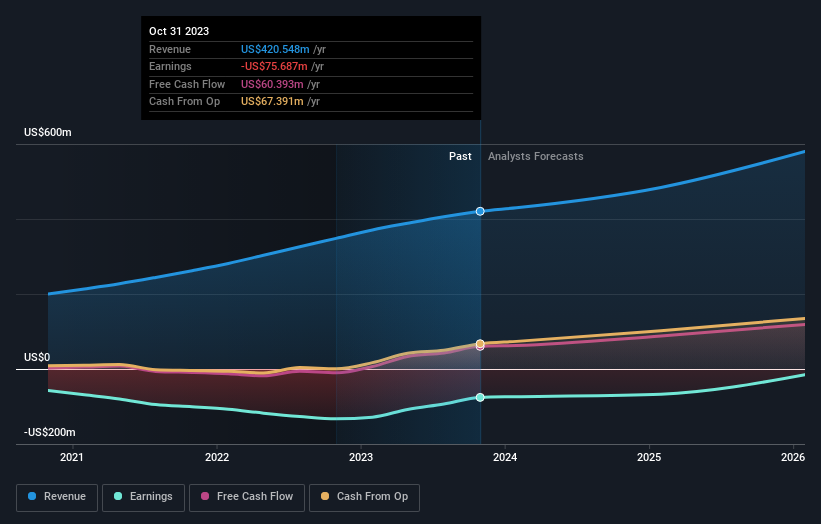Click the 2021 x-axis label
Image resolution: width=821 pixels, height=524 pixels.
[72, 457]
